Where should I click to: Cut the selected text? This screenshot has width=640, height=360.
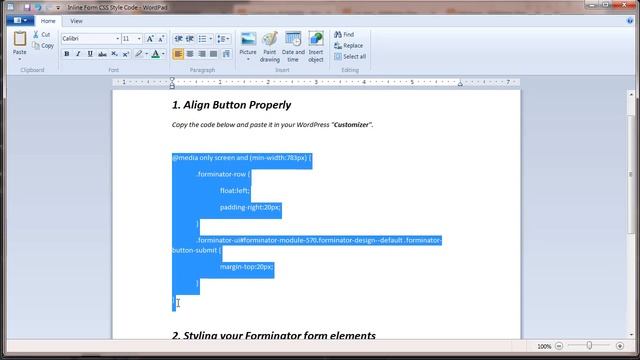pyautogui.click(x=42, y=35)
